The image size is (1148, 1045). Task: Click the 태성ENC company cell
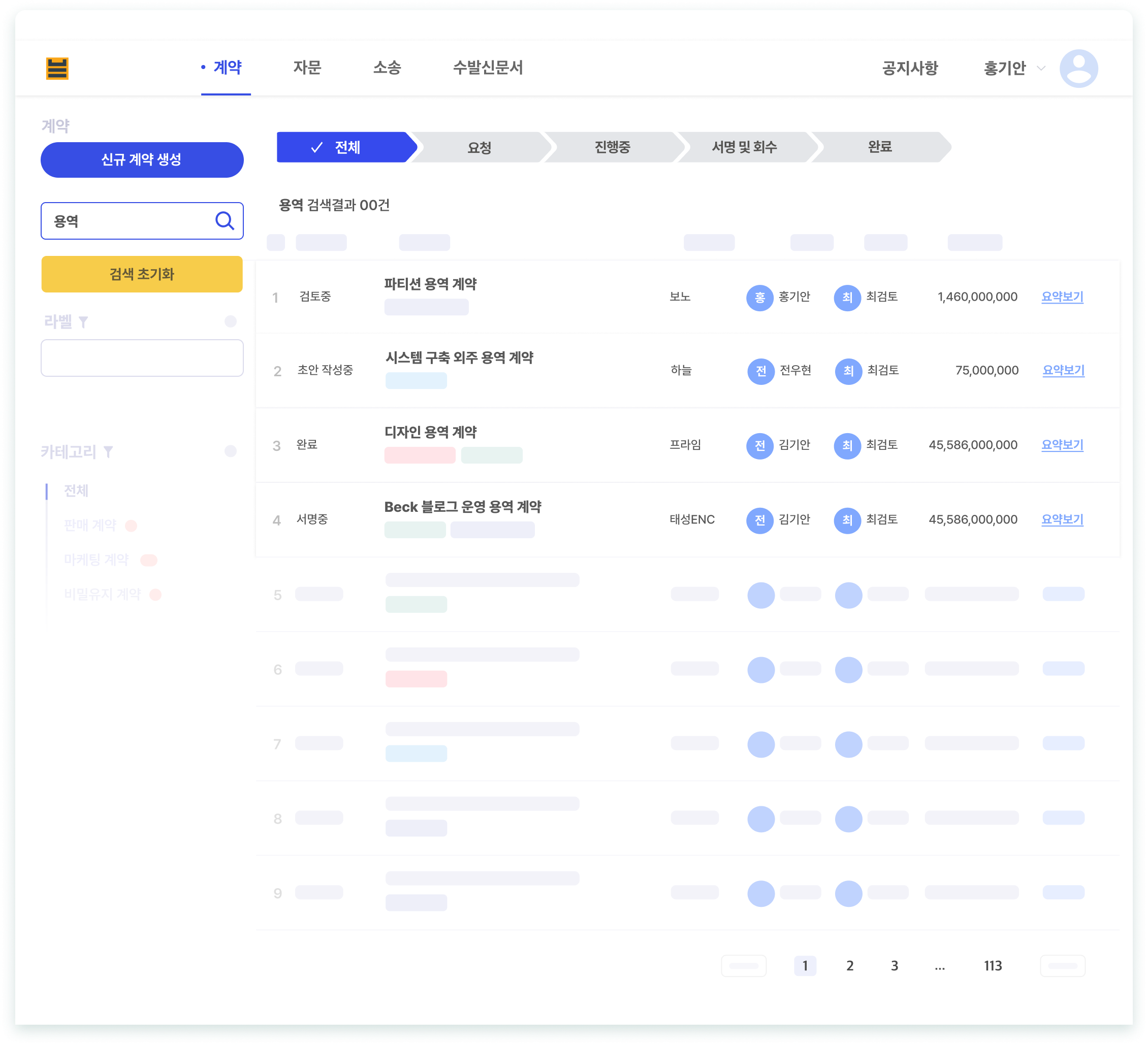(x=692, y=519)
